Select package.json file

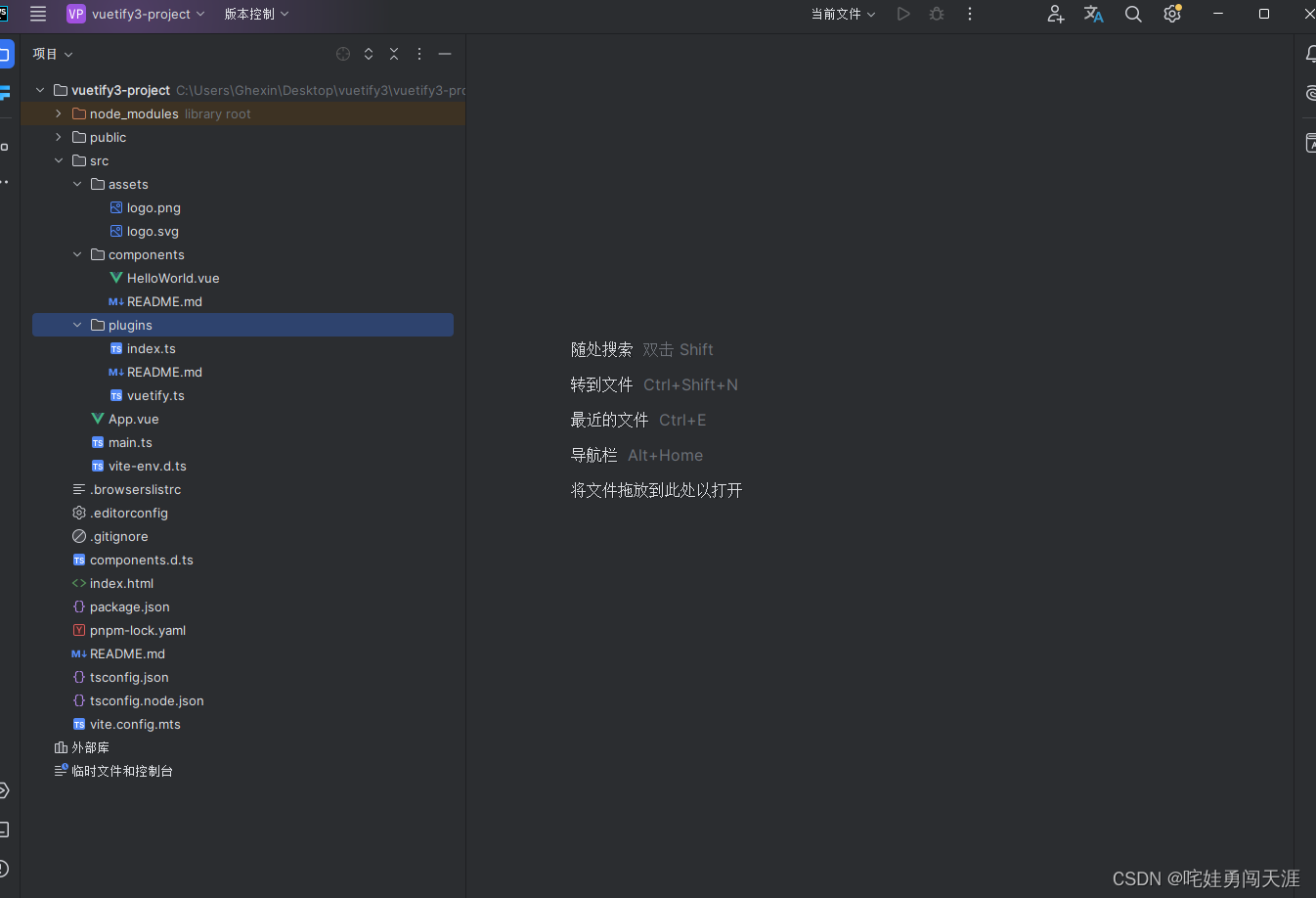tap(129, 606)
